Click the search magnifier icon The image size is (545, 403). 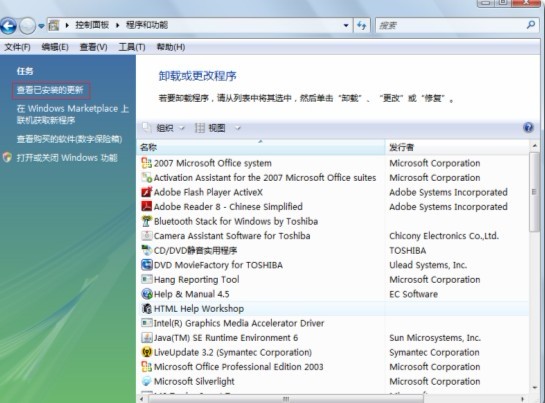(531, 25)
